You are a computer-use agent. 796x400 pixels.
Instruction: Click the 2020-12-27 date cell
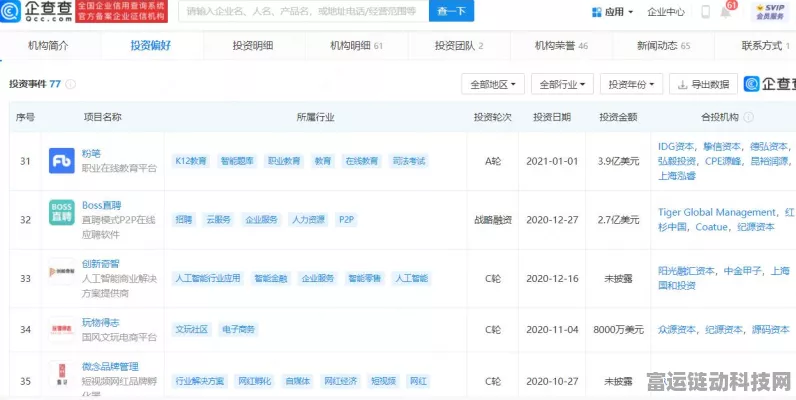(552, 220)
